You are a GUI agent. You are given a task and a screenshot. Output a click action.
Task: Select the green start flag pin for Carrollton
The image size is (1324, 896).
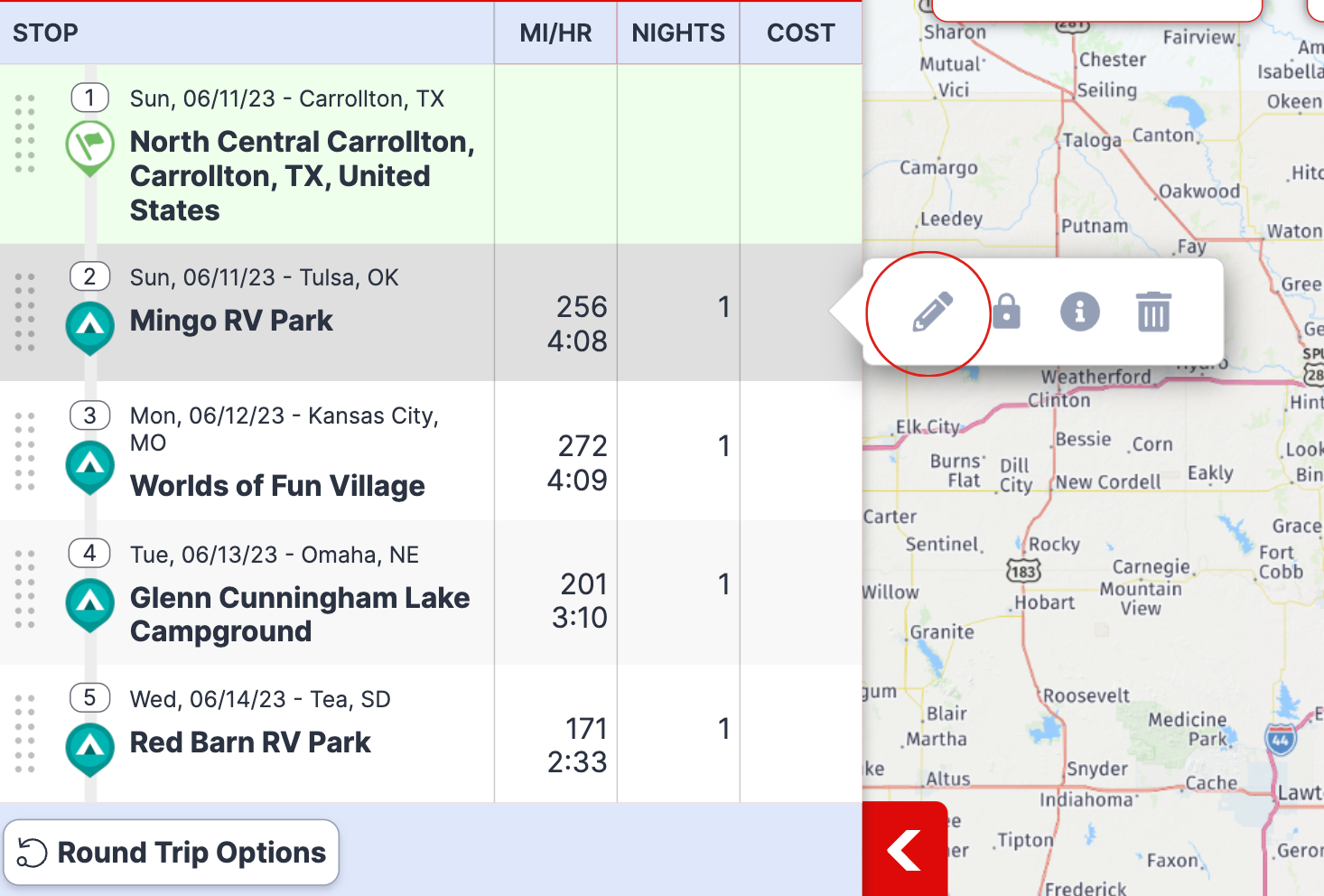[x=89, y=150]
